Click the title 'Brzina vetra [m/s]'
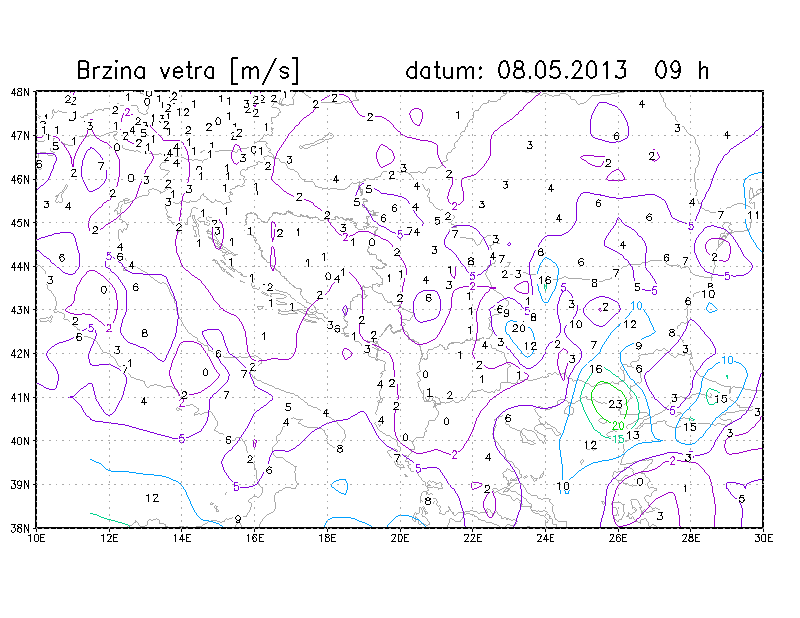 188,70
